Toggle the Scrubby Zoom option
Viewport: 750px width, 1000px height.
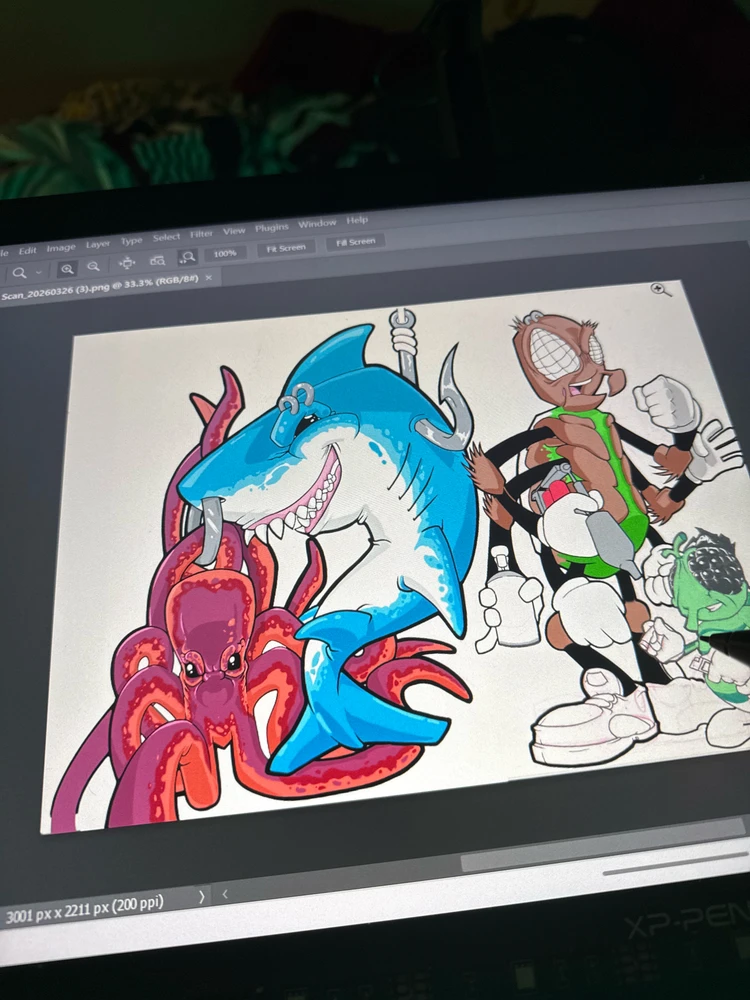(188, 257)
